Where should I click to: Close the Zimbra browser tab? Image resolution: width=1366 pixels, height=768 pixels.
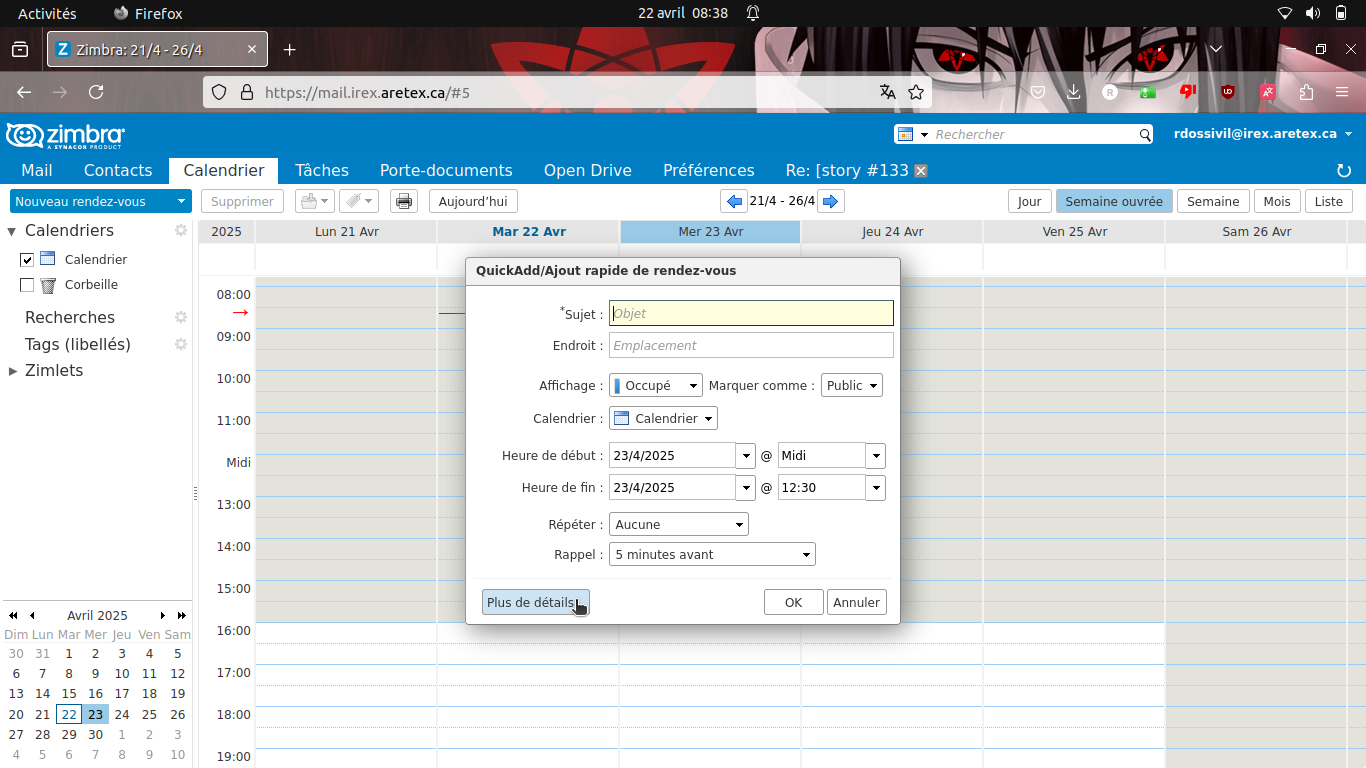point(252,49)
